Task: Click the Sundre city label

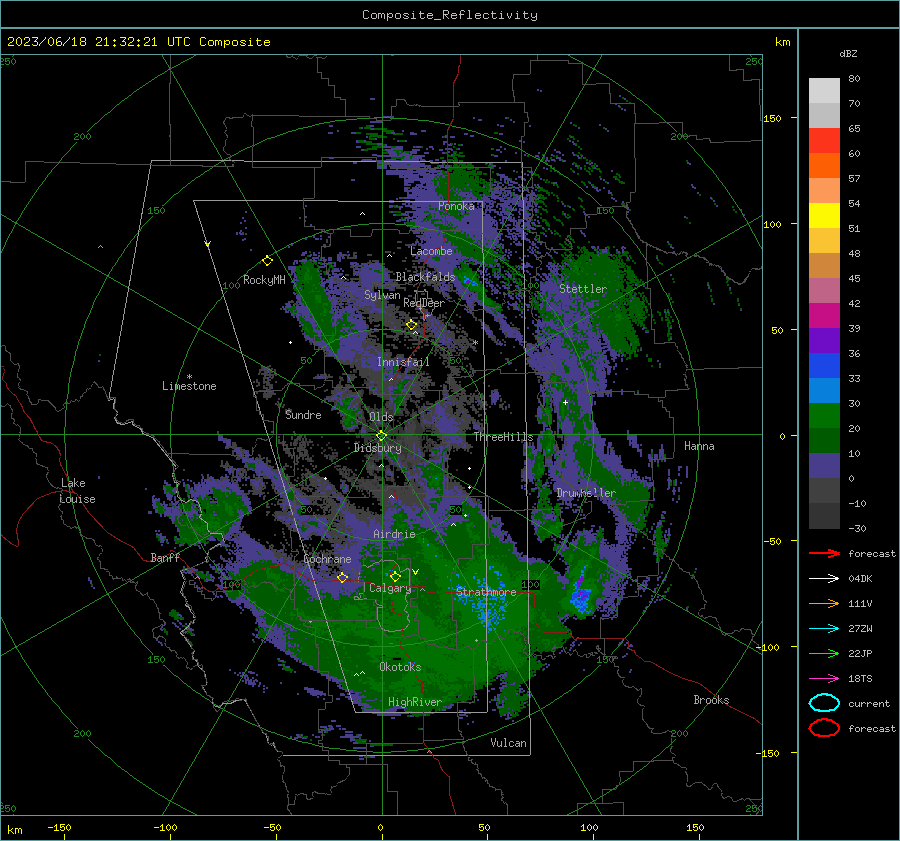Action: (x=303, y=415)
